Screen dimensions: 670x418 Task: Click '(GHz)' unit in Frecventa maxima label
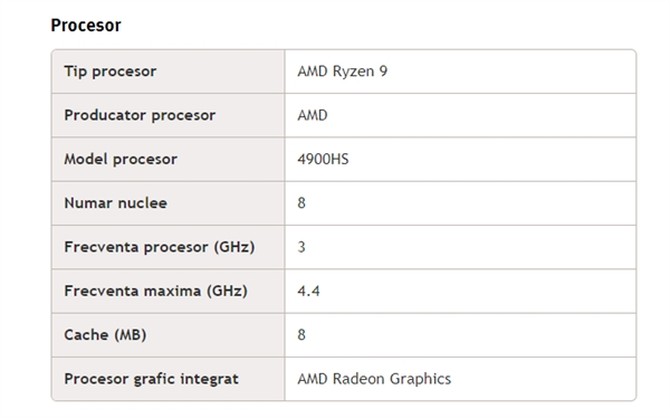point(226,291)
